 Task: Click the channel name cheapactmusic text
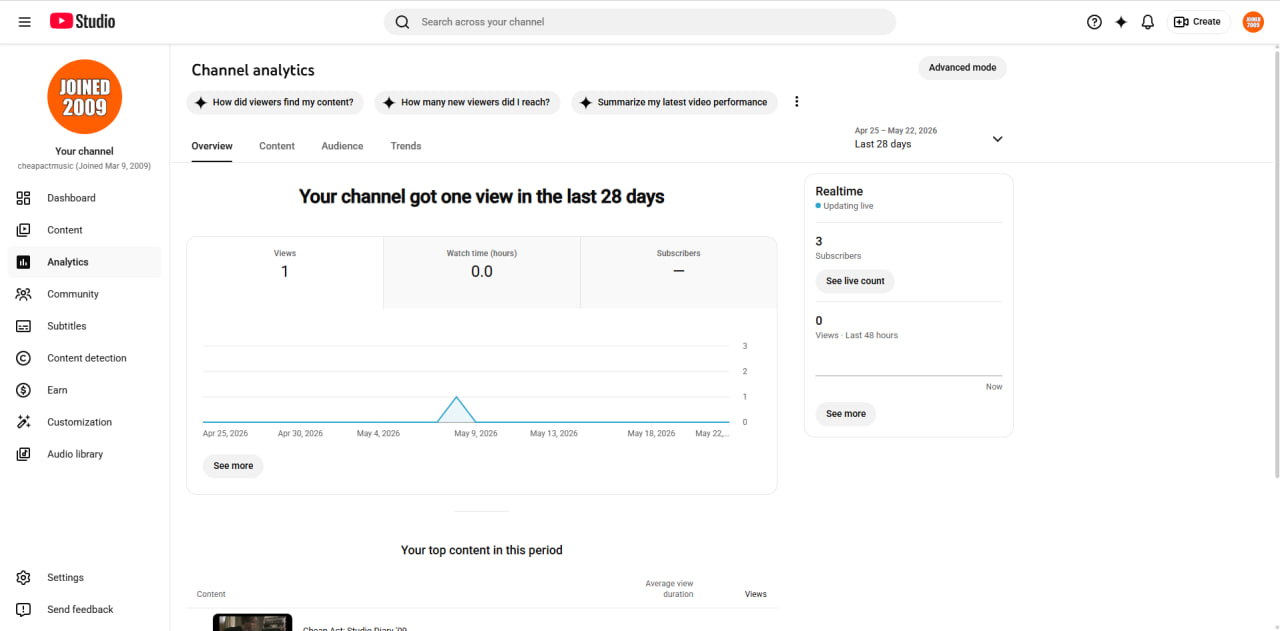85,166
